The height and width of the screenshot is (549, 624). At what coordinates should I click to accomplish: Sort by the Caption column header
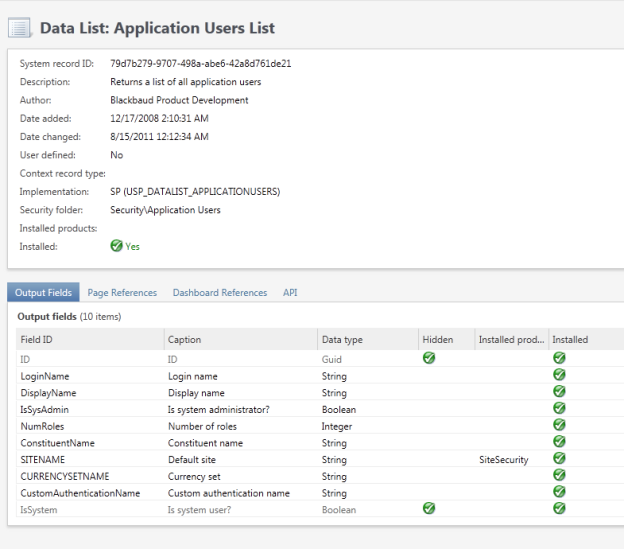click(185, 340)
